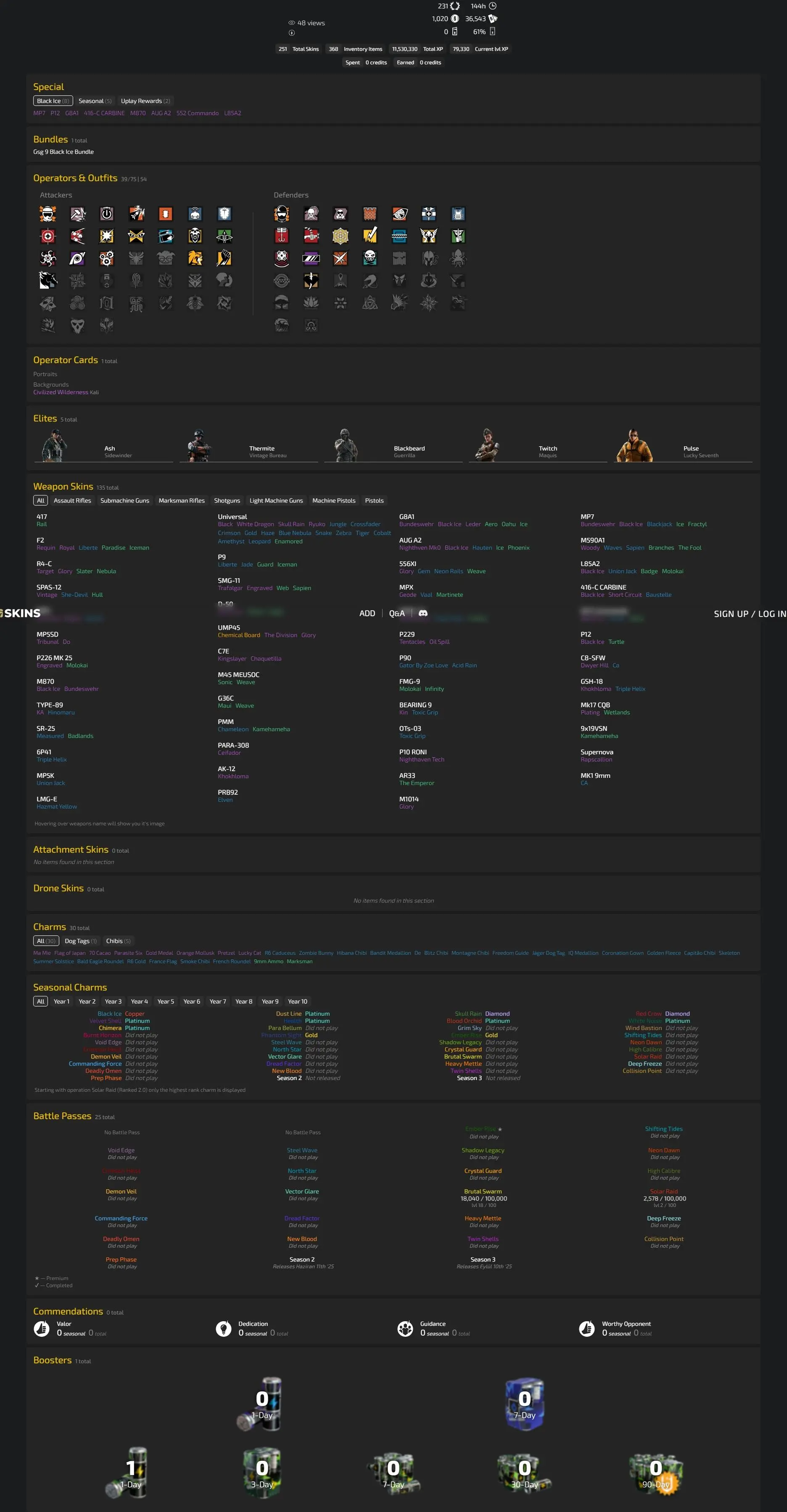Screen dimensions: 787x1512
Task: Click the Discord icon in the navigation bar
Action: coord(423,614)
